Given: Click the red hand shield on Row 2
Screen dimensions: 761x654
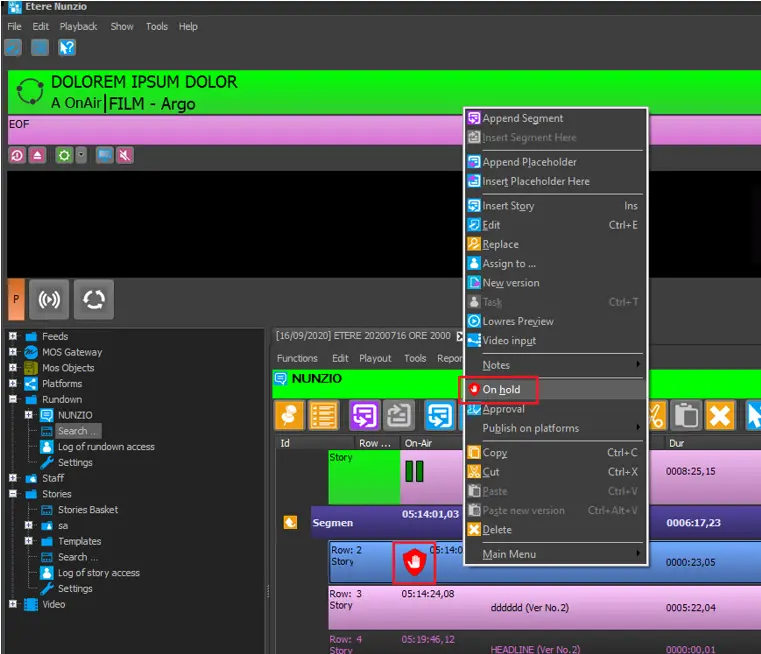Looking at the screenshot, I should (414, 564).
